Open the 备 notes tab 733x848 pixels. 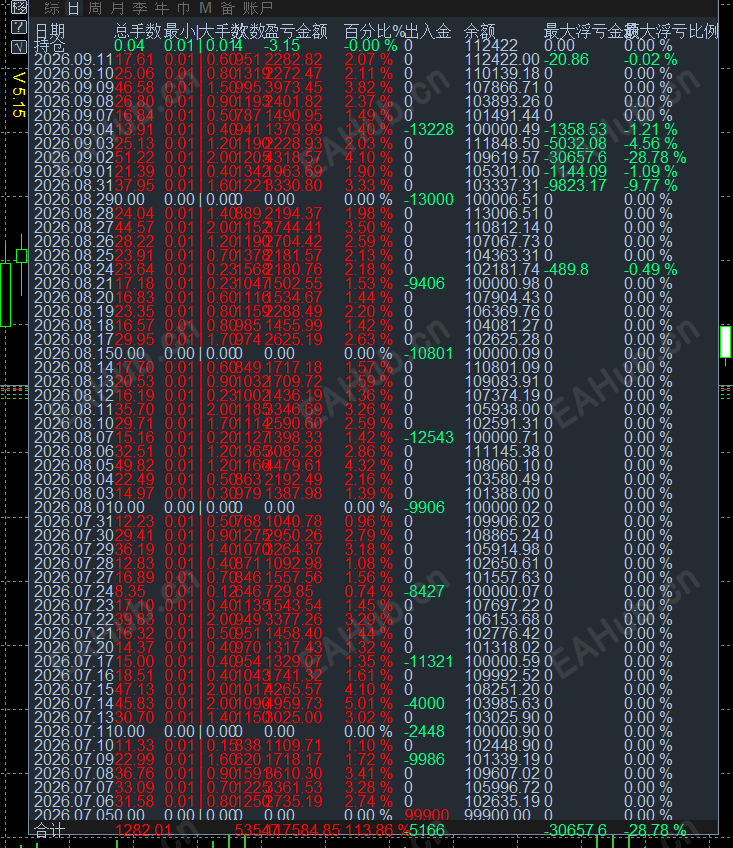click(x=228, y=8)
